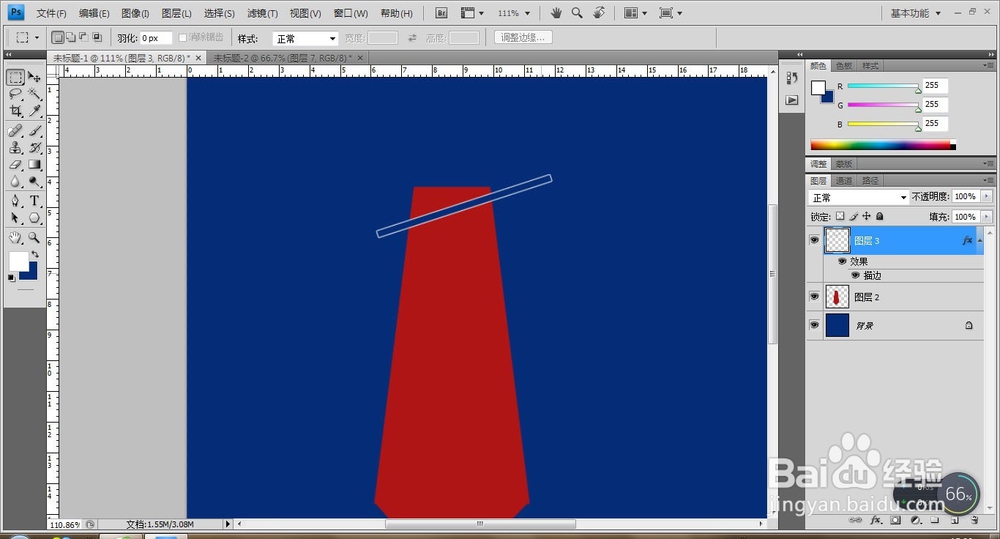
Task: Select the Blur tool
Action: [16, 182]
